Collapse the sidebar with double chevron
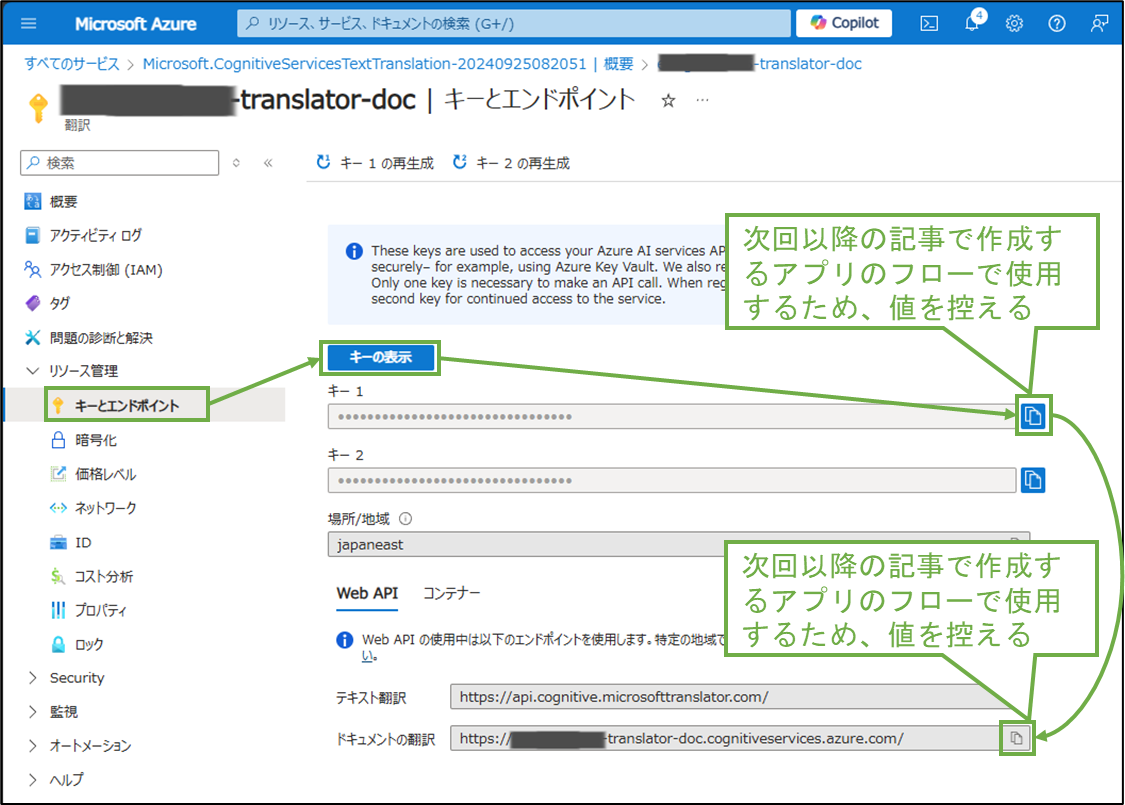1125x805 pixels. [268, 163]
